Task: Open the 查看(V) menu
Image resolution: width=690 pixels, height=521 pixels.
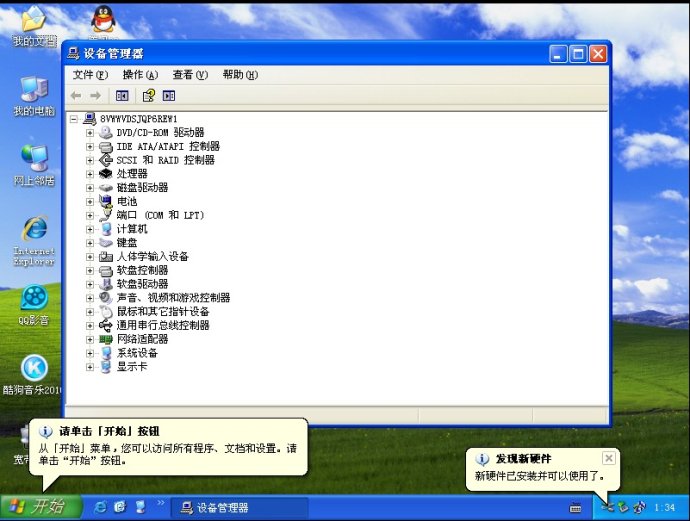Action: pyautogui.click(x=190, y=75)
